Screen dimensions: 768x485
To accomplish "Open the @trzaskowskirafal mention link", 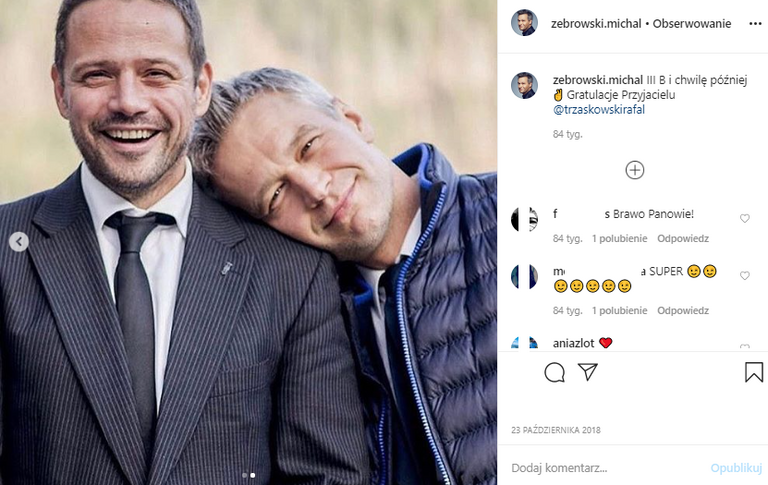I will 598,110.
